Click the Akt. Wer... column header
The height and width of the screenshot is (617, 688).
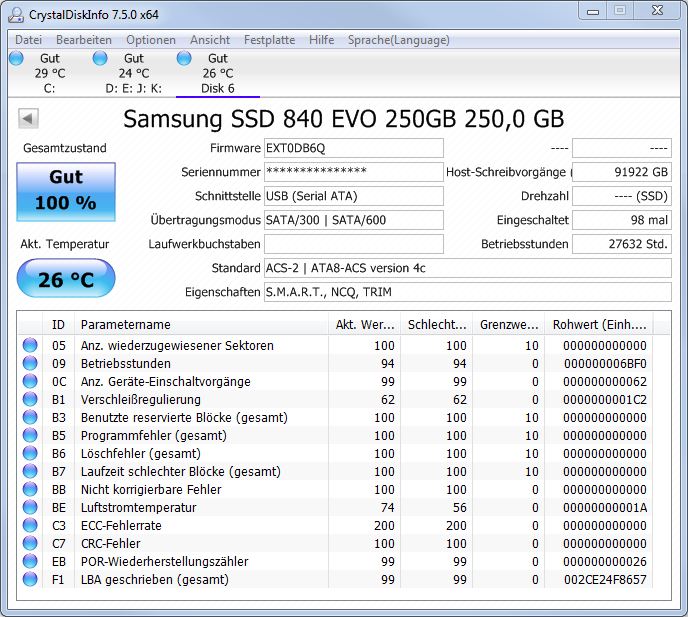tap(365, 325)
